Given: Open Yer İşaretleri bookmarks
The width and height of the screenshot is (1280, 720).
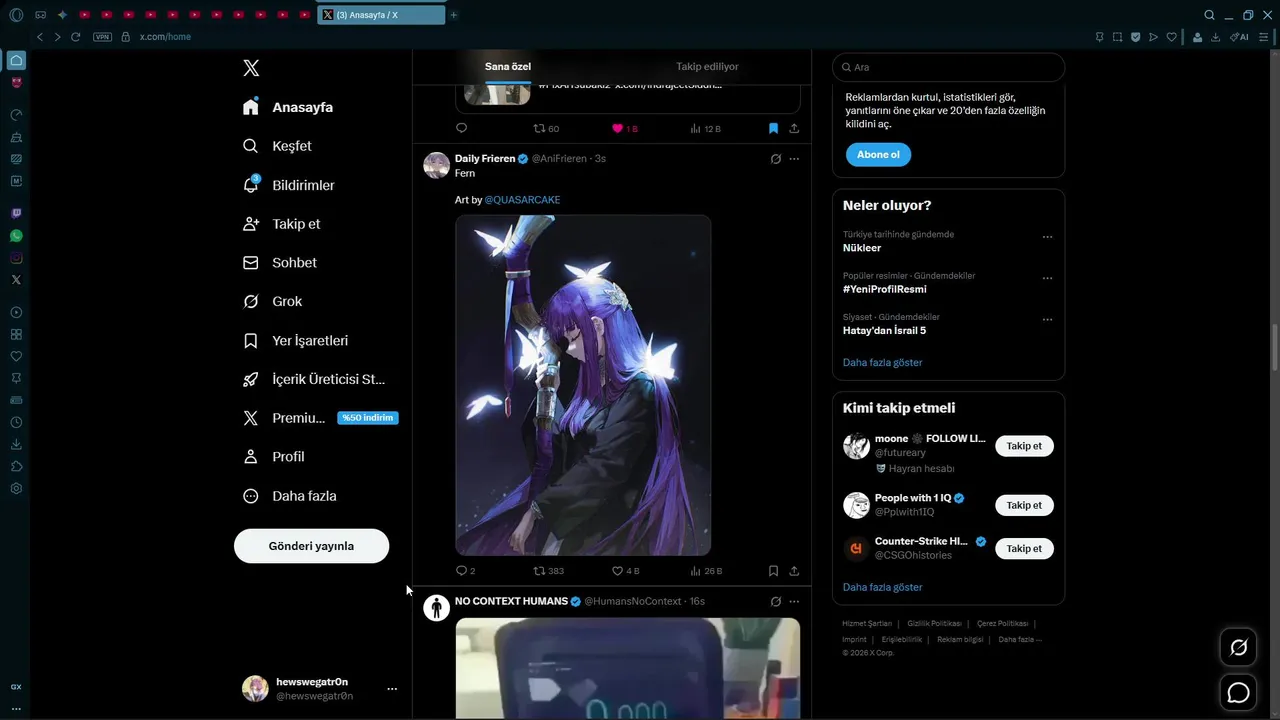Looking at the screenshot, I should pos(295,340).
